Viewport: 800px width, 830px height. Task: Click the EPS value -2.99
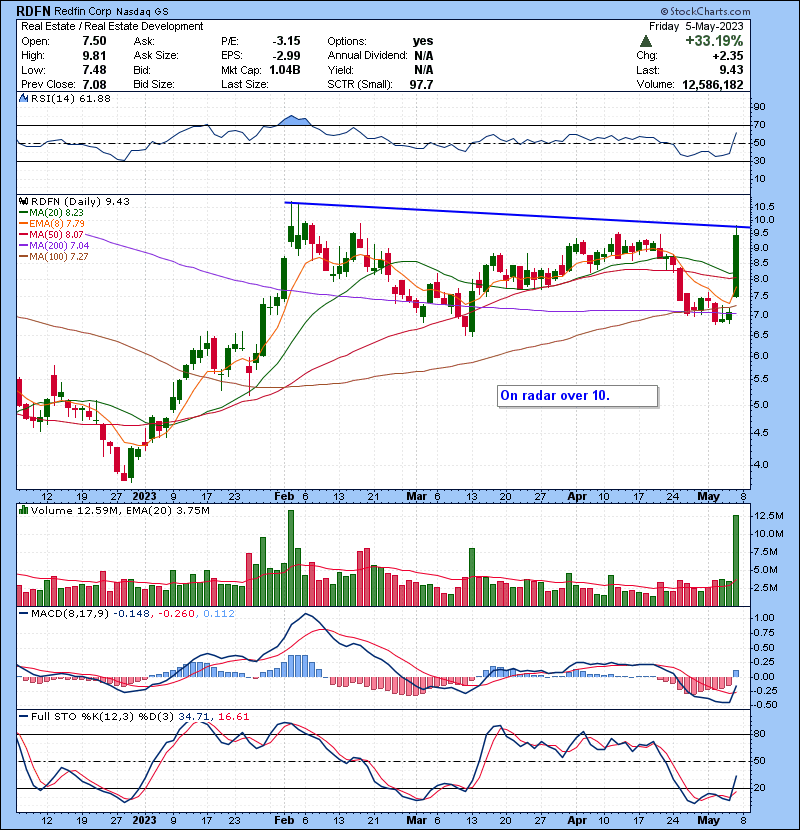(x=286, y=56)
